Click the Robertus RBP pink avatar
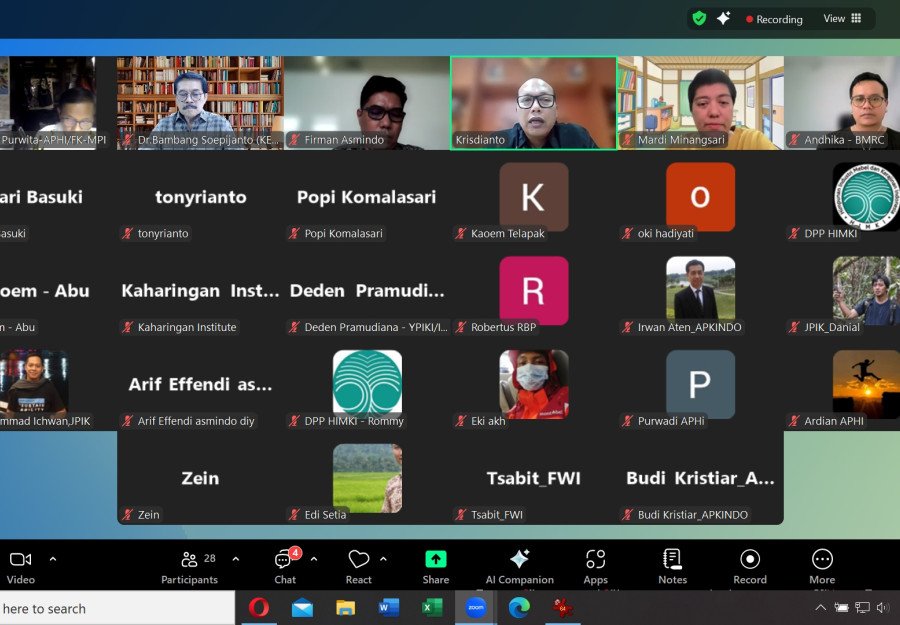Image resolution: width=900 pixels, height=625 pixels. pos(534,290)
